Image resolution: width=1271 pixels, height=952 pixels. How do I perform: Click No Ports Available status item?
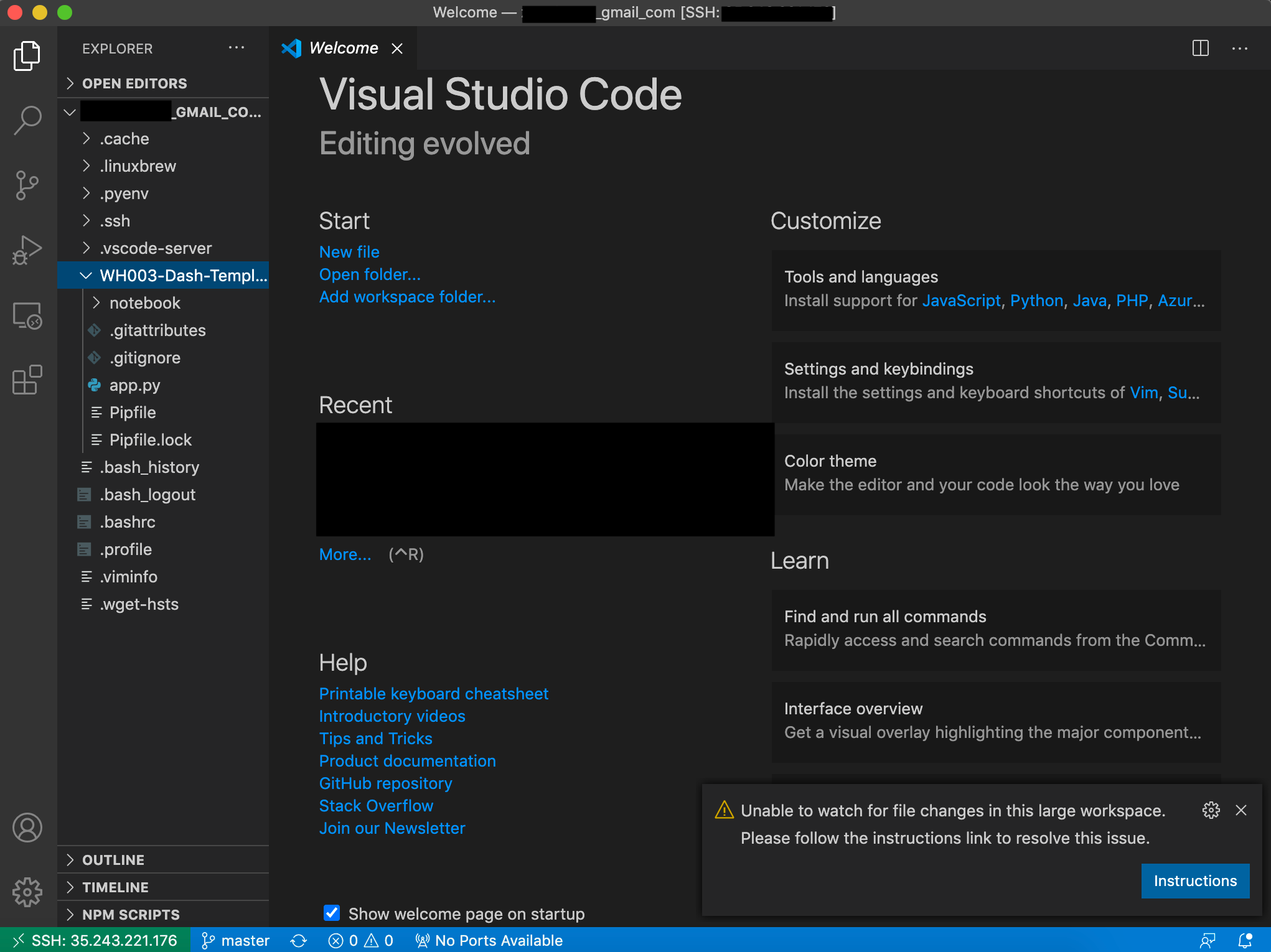click(489, 940)
